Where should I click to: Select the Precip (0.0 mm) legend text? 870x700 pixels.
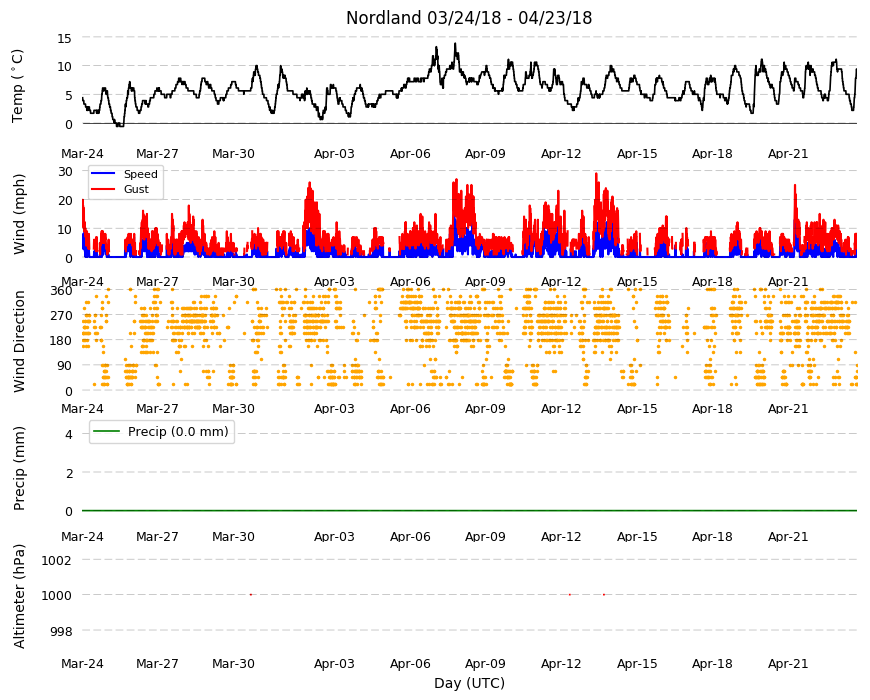tap(178, 432)
